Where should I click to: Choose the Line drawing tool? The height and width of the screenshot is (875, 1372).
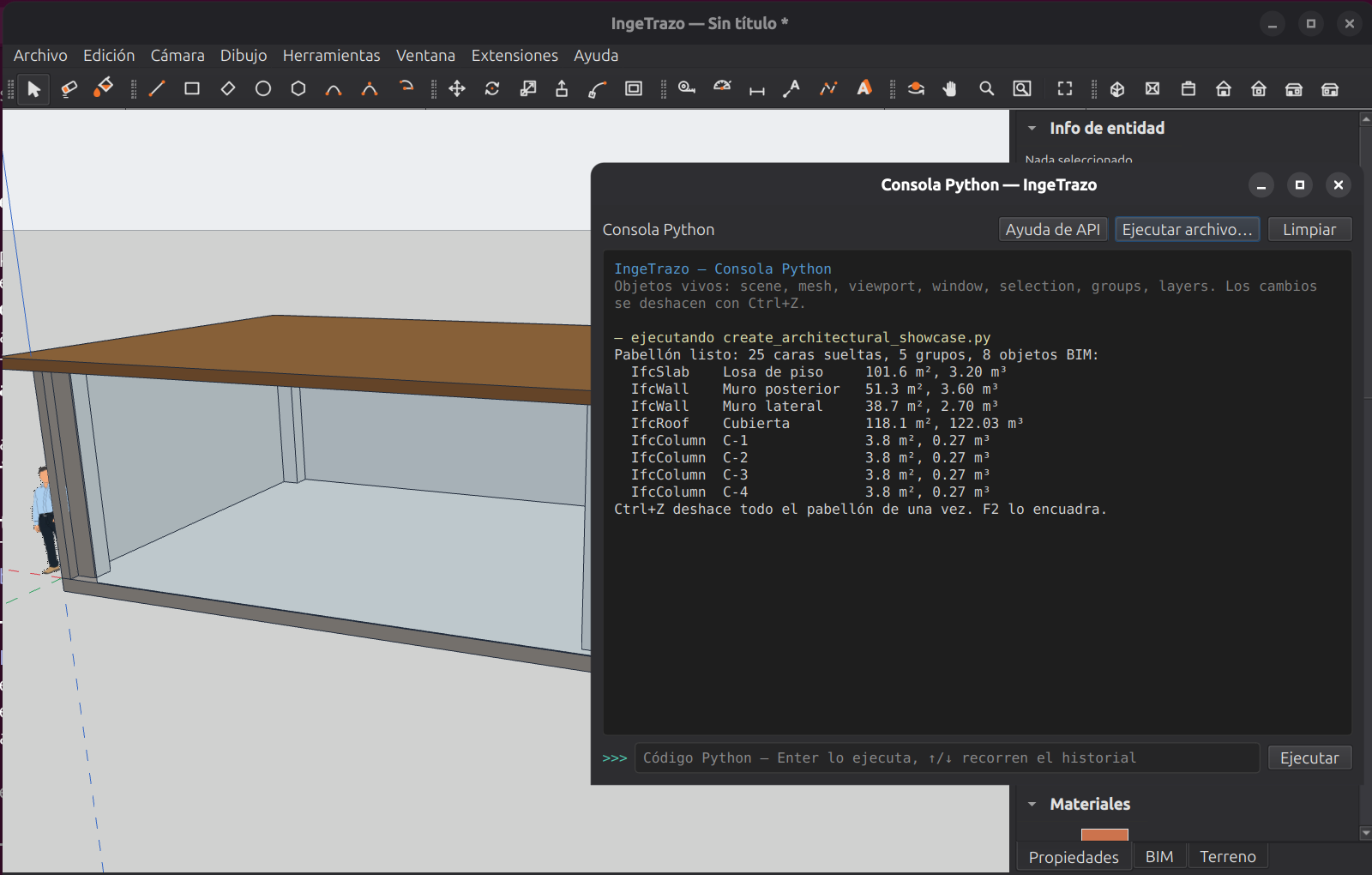157,89
